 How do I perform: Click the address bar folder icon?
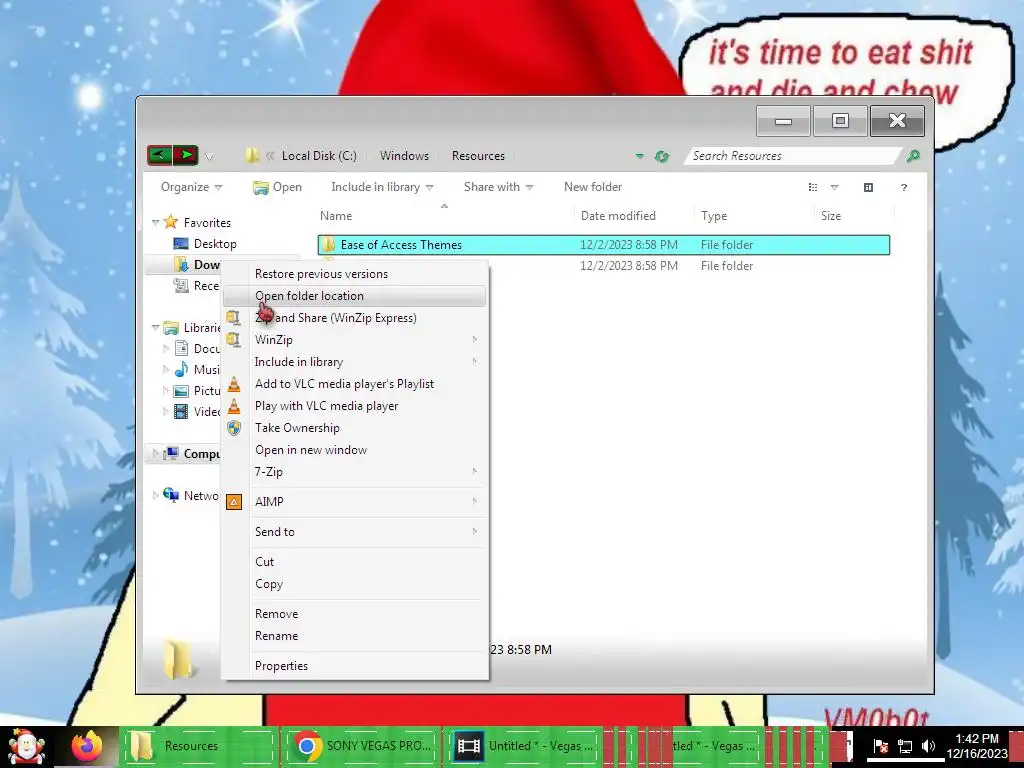(252, 155)
